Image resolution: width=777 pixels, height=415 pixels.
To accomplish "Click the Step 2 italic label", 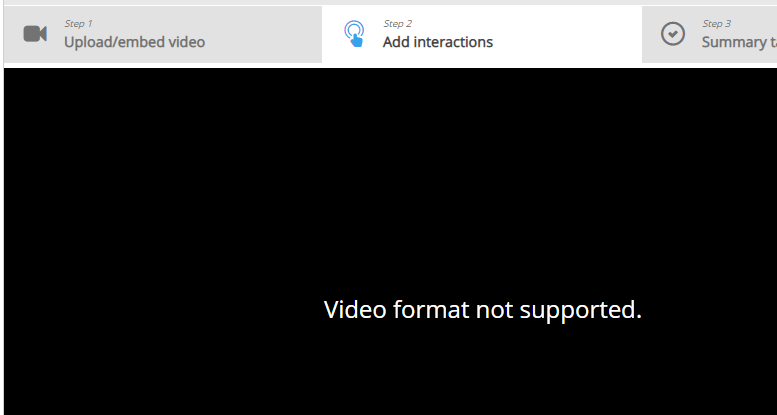I will click(x=397, y=23).
